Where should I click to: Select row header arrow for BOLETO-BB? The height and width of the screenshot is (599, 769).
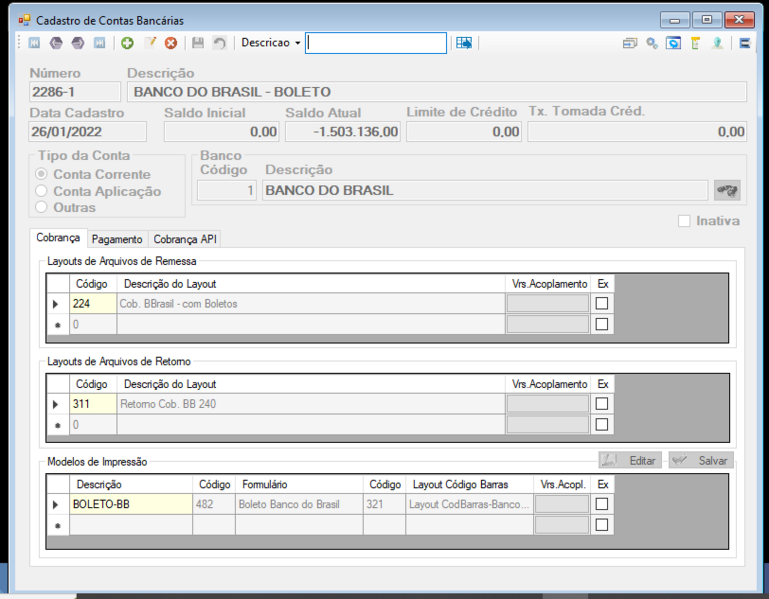(58, 504)
